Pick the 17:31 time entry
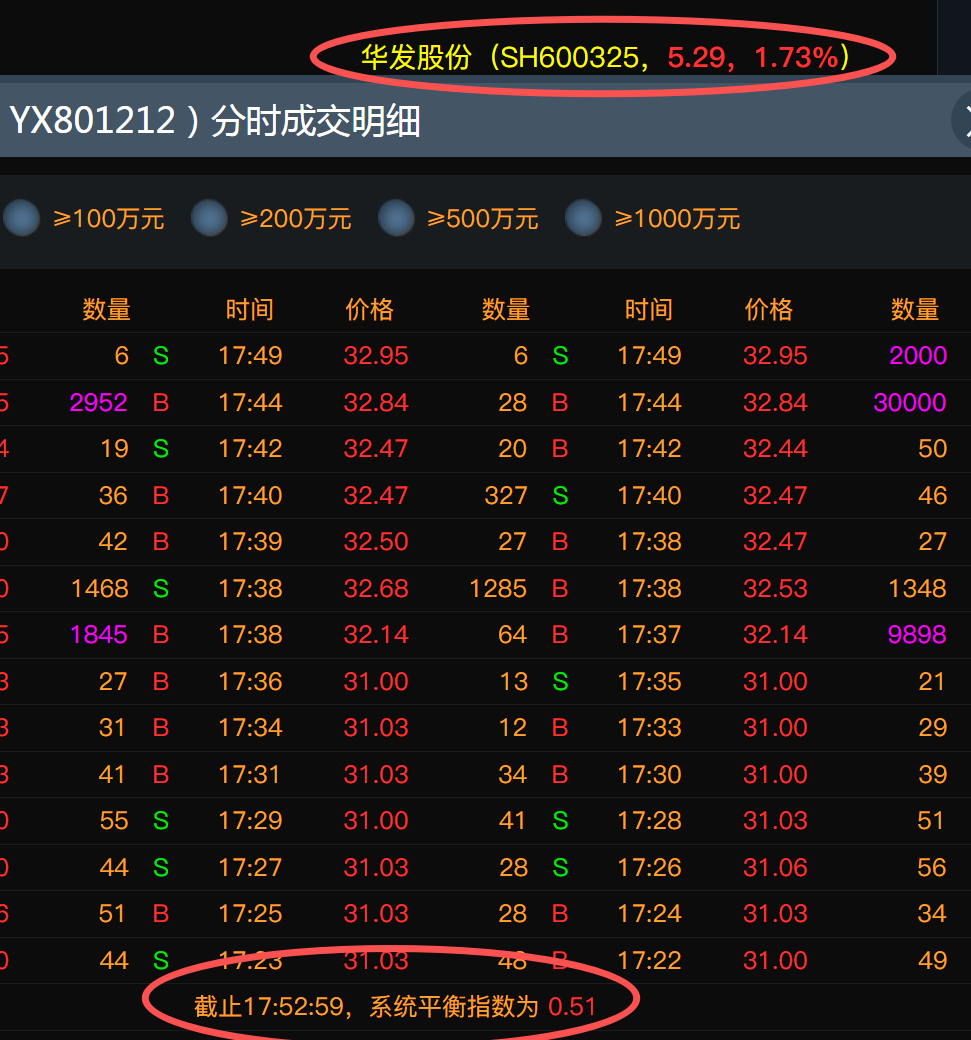This screenshot has height=1040, width=971. coord(250,775)
